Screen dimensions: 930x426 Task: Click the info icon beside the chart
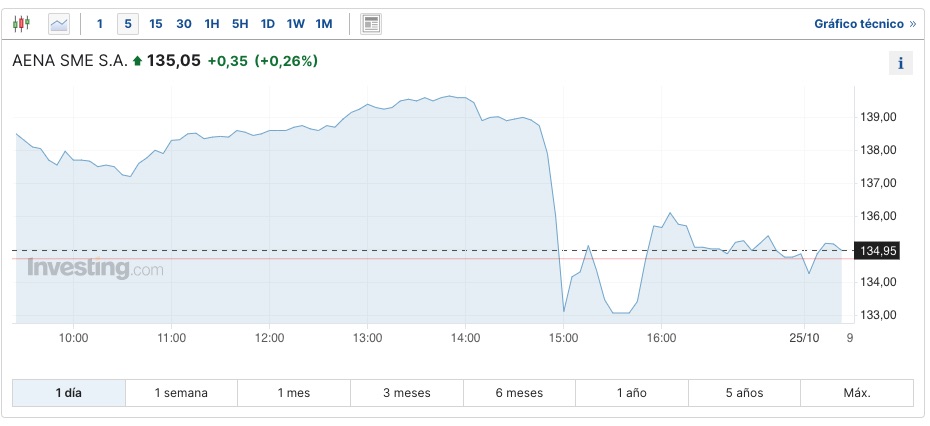(900, 64)
